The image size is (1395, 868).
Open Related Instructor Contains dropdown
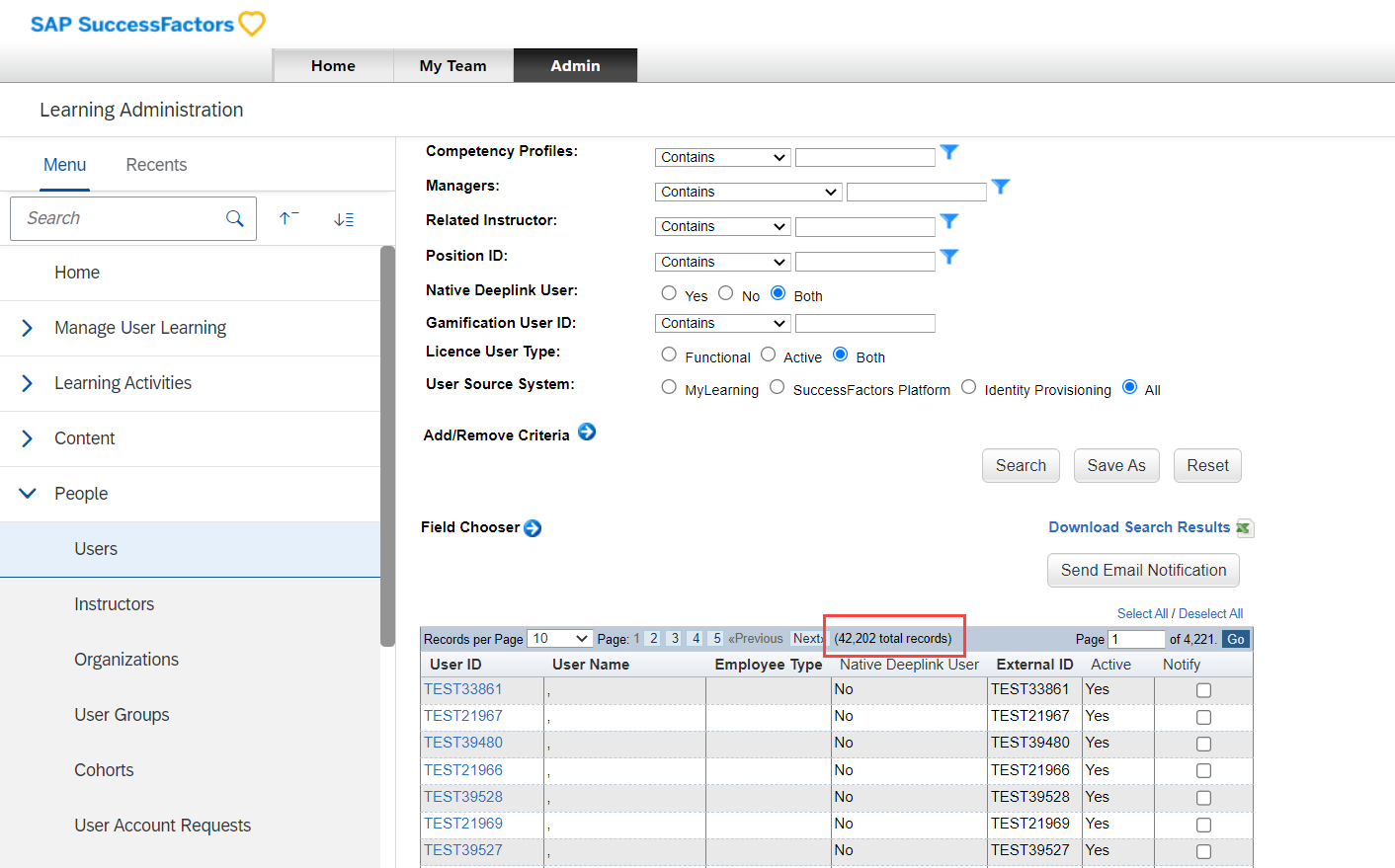click(x=722, y=226)
